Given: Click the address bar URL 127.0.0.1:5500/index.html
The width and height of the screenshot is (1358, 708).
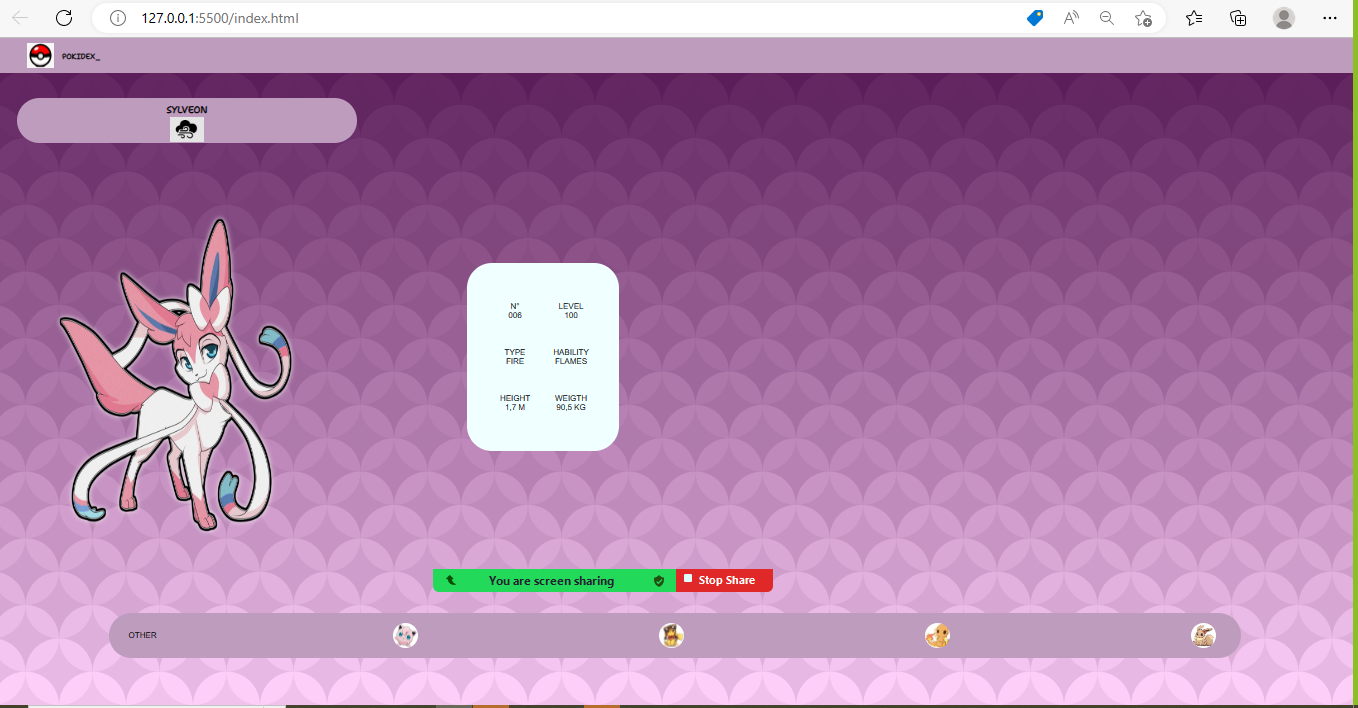Looking at the screenshot, I should (x=220, y=18).
